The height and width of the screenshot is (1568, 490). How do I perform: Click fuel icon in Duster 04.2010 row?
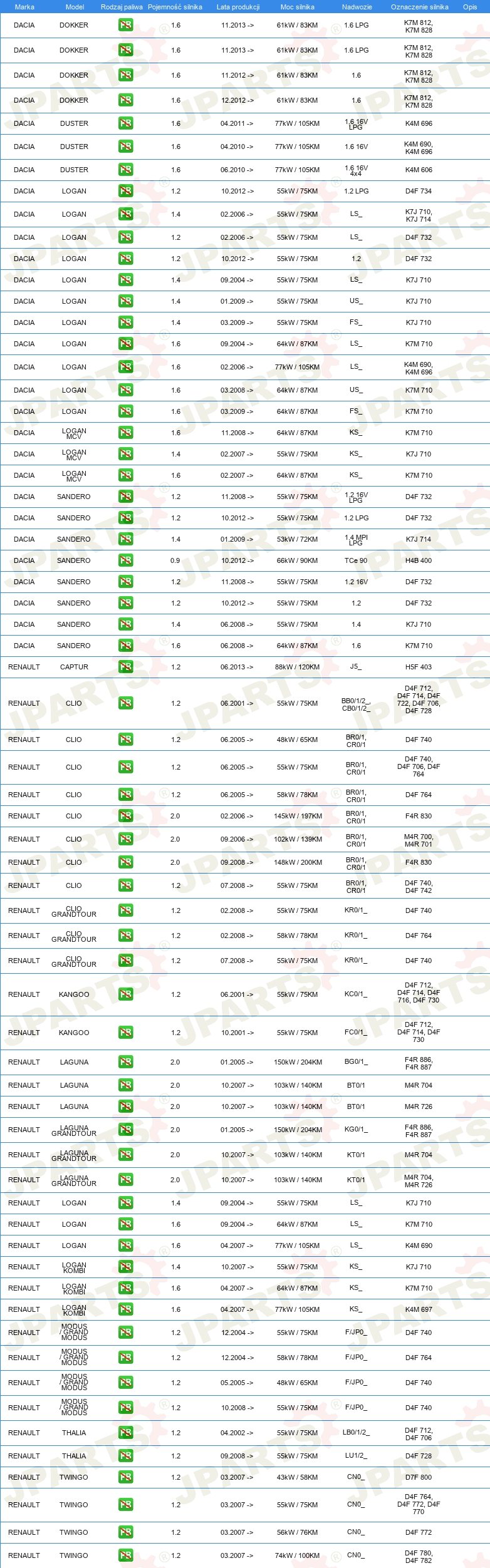(125, 147)
